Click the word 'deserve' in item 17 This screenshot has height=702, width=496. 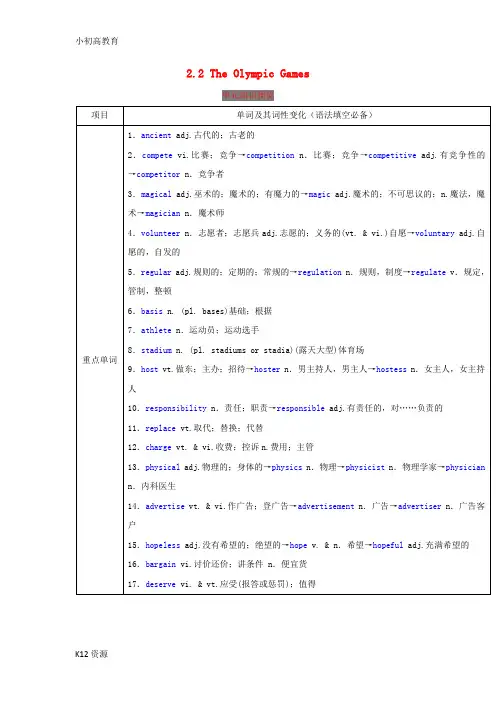tap(160, 584)
